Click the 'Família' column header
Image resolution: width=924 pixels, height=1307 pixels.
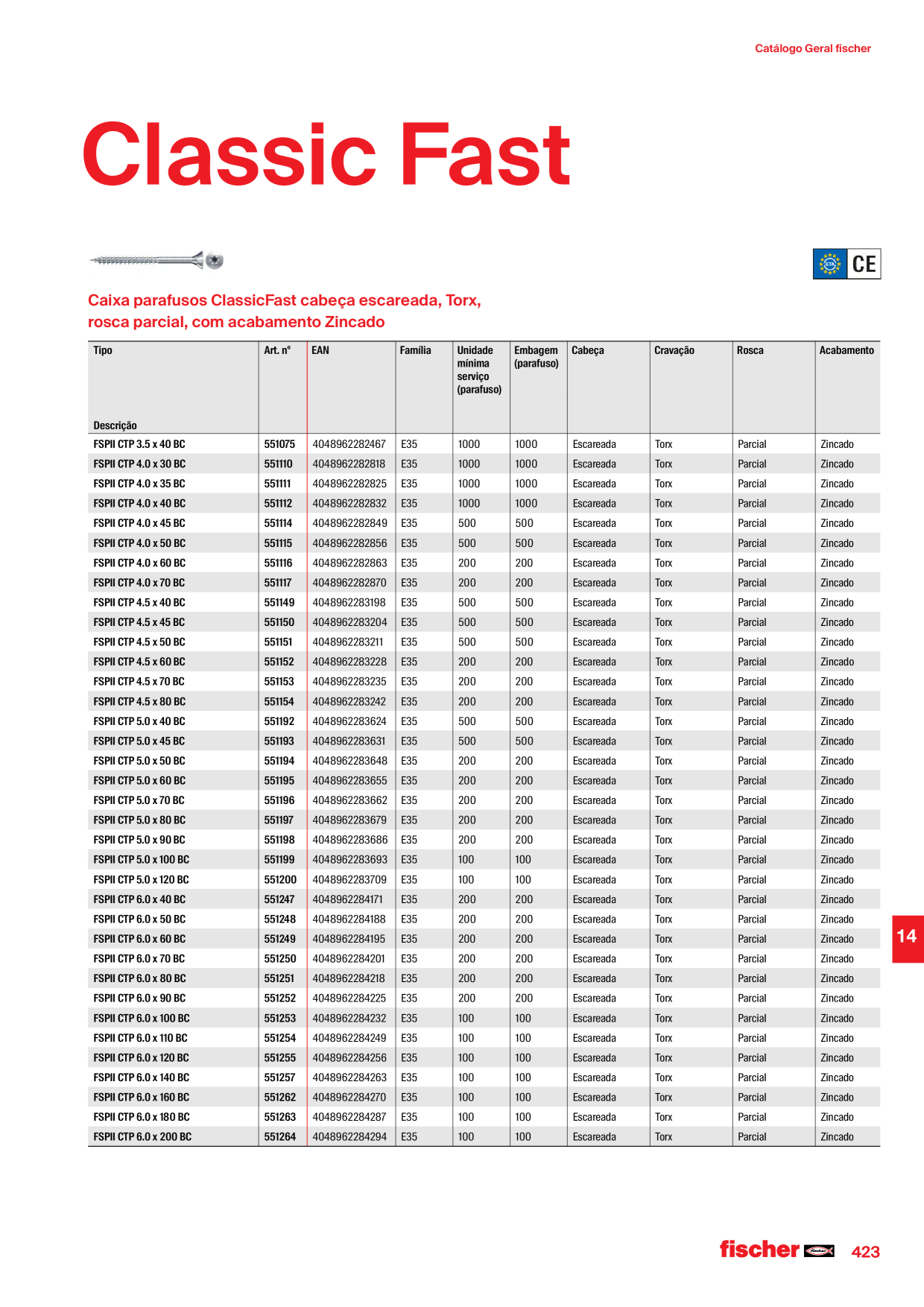[x=415, y=350]
